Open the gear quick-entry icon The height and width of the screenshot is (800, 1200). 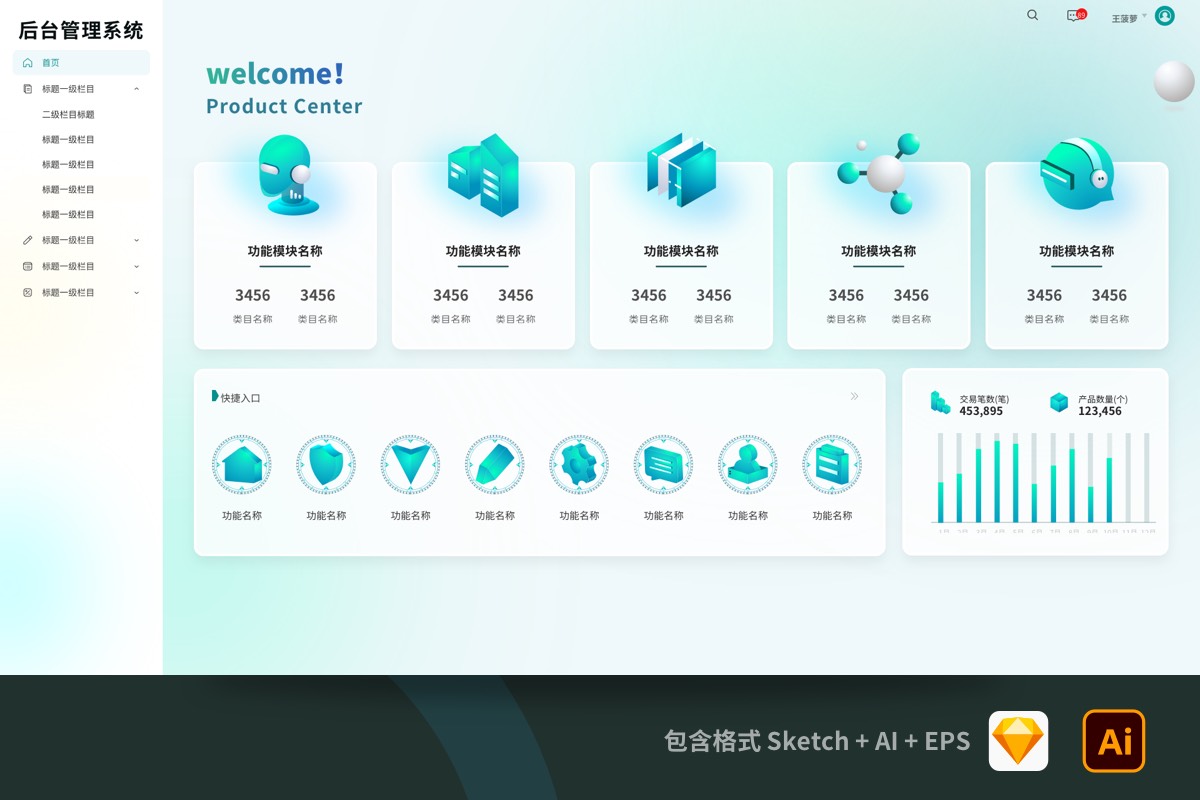579,465
